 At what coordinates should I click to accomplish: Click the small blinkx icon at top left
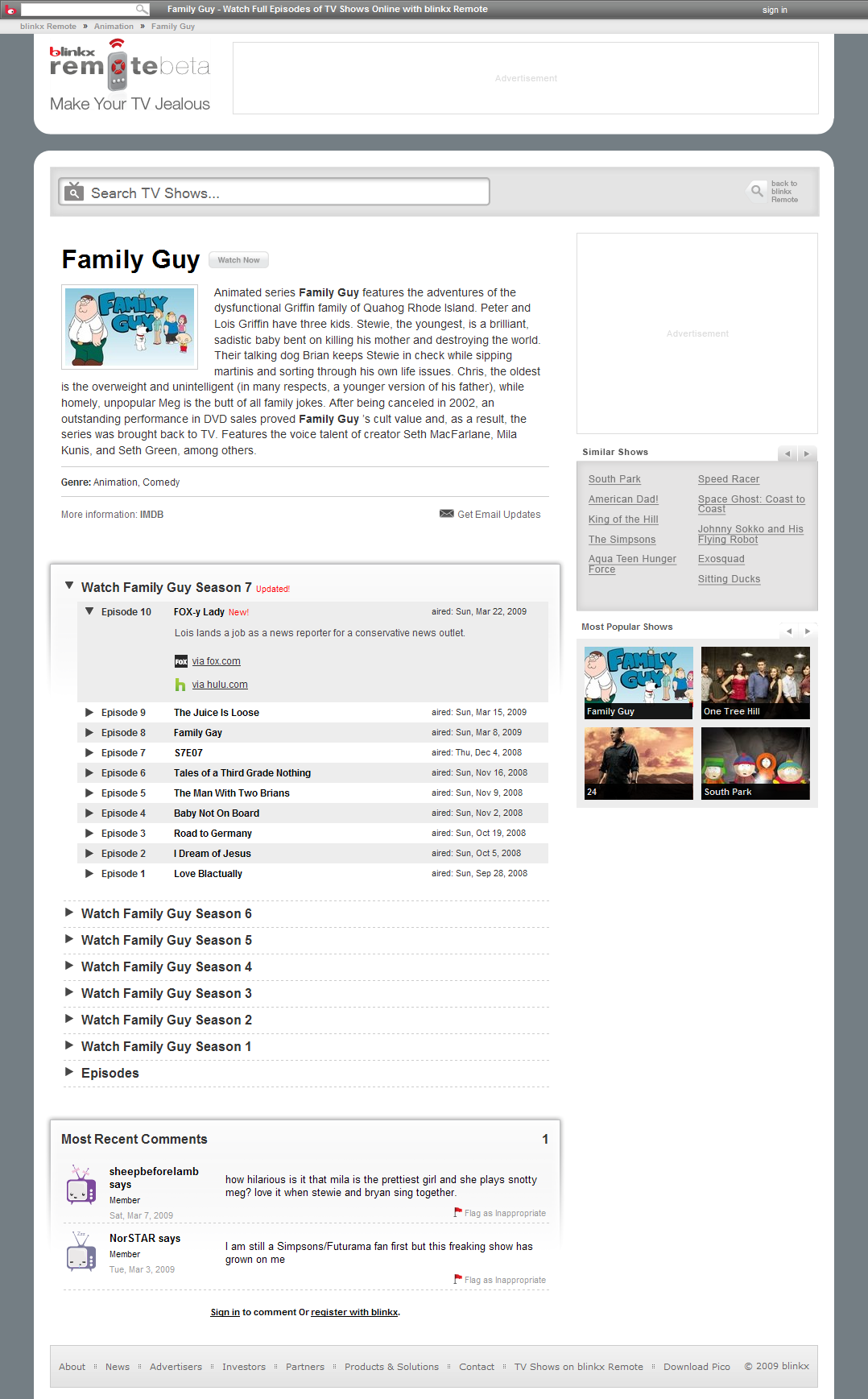[10, 10]
